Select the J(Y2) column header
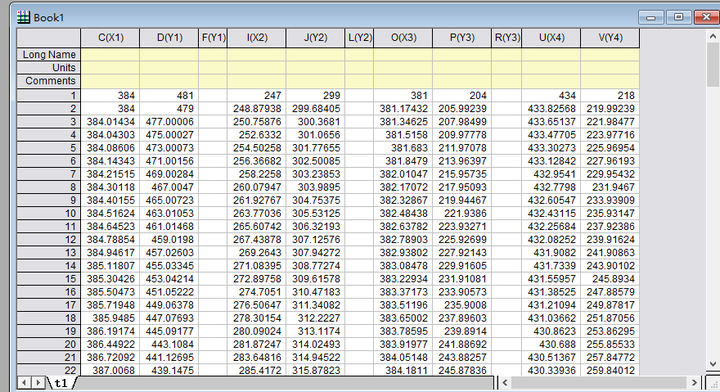This screenshot has width=720, height=392. [315, 38]
